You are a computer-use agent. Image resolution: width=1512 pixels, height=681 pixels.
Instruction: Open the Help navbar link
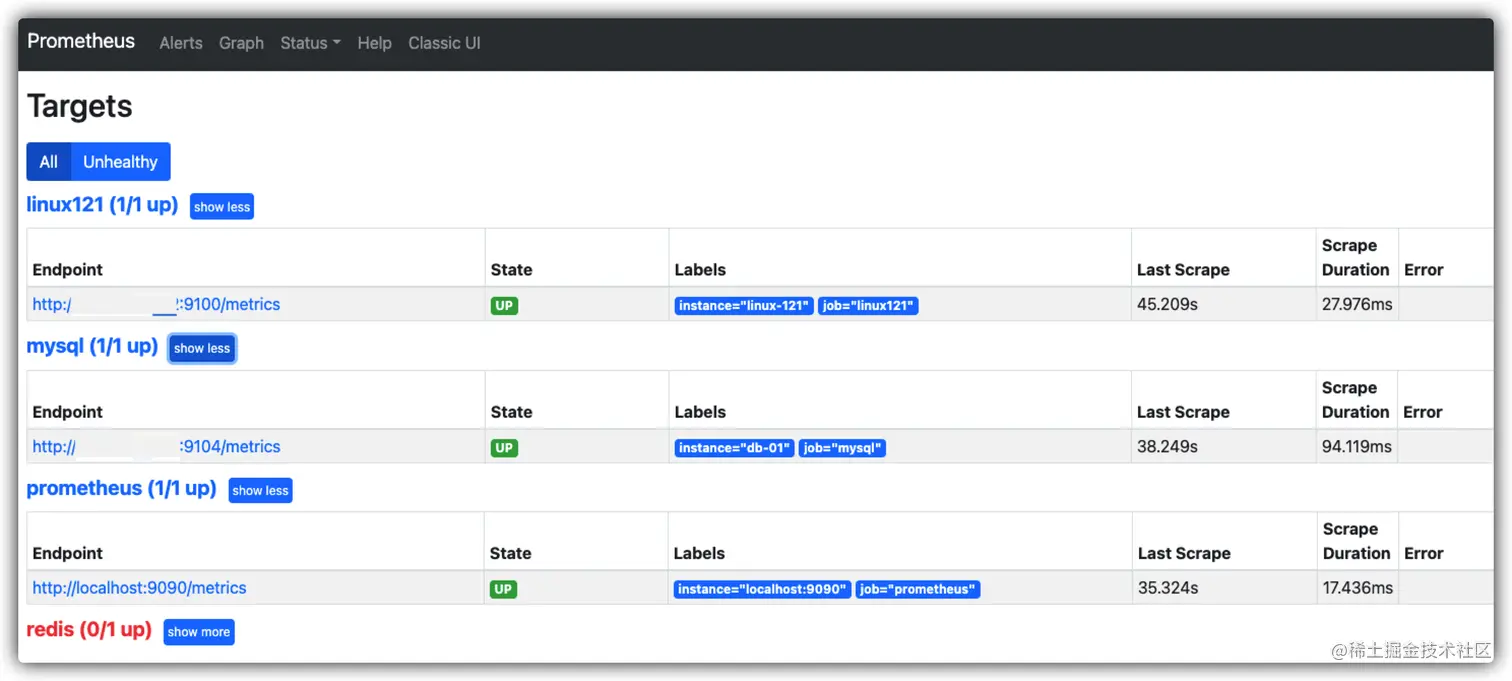[x=374, y=43]
